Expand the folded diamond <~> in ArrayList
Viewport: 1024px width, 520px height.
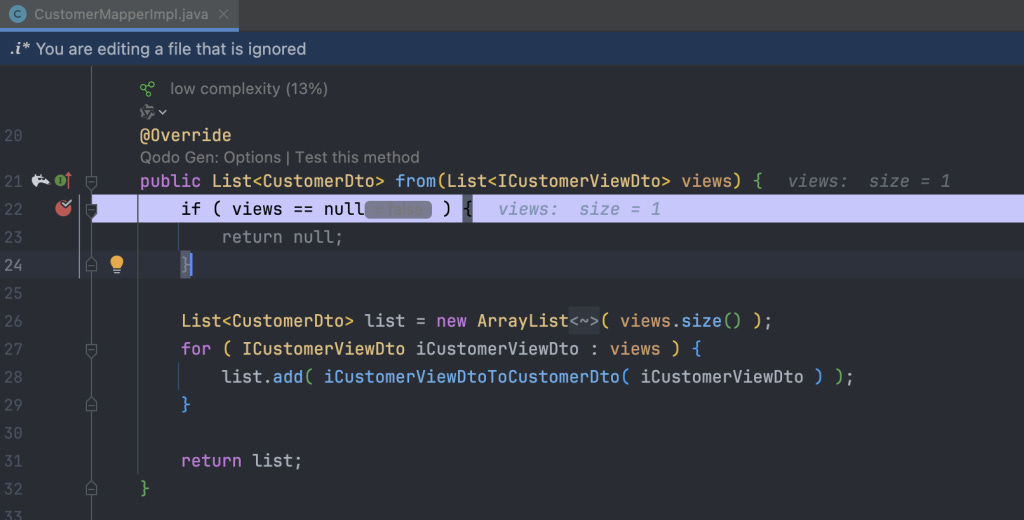584,321
